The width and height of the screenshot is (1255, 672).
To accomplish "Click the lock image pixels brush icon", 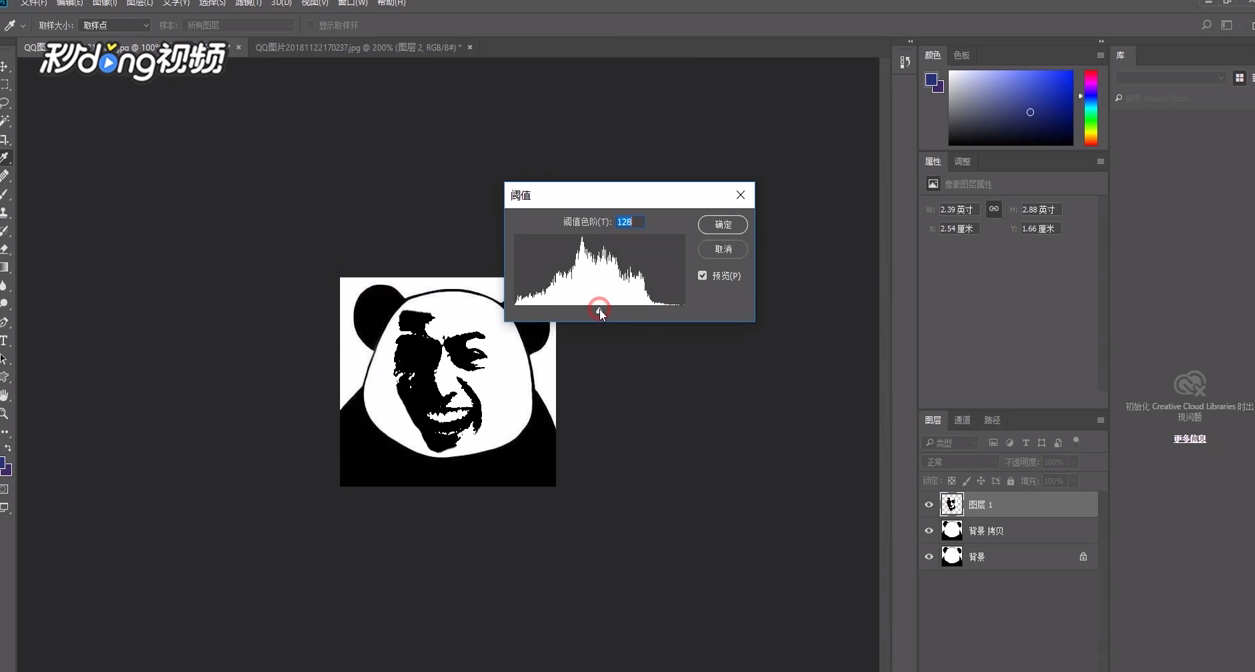I will [966, 481].
